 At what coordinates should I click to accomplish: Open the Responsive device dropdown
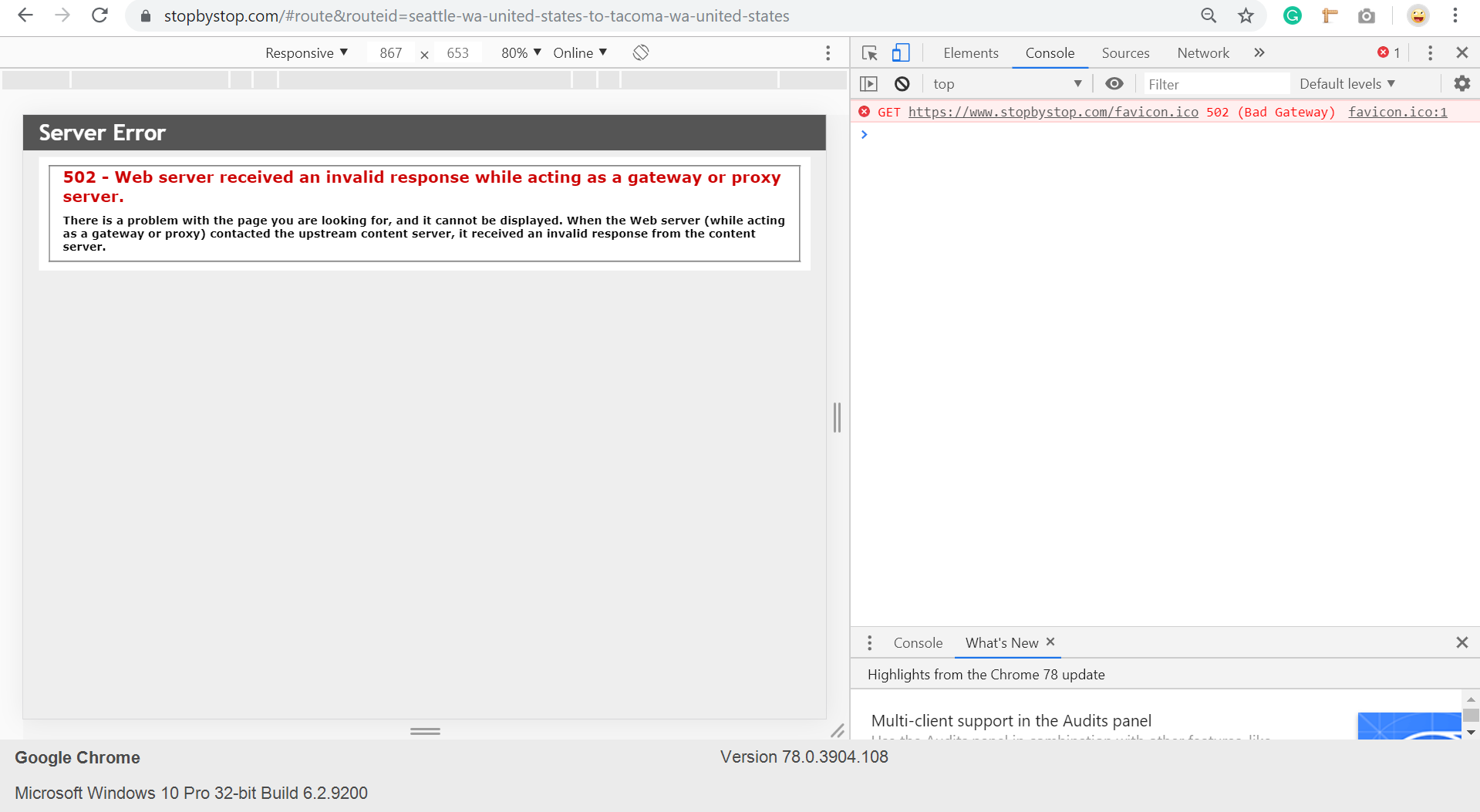point(306,52)
